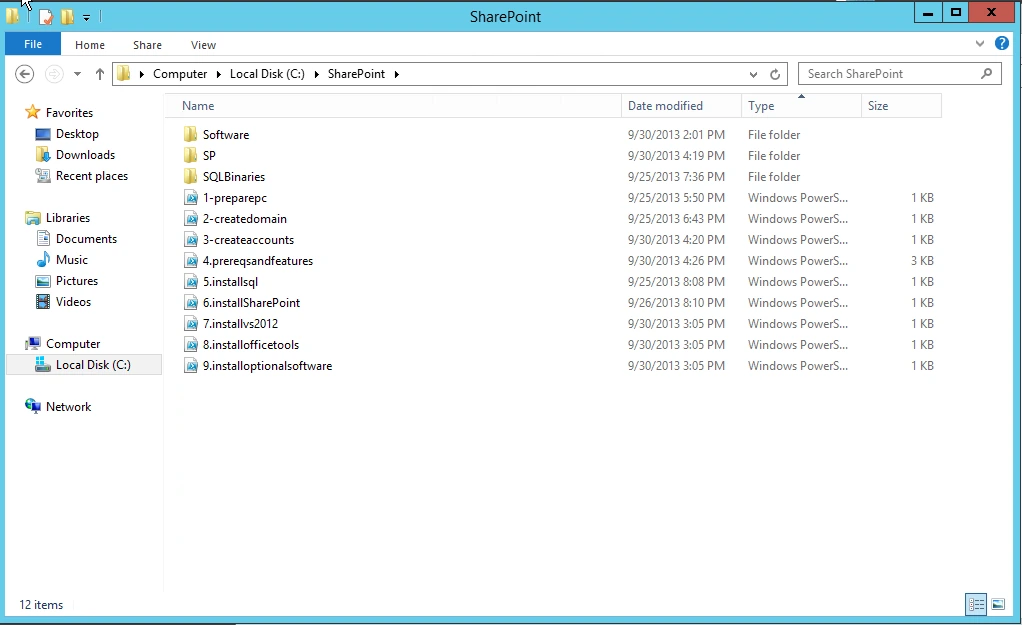1022x625 pixels.
Task: Switch to the Share ribbon tab
Action: (x=147, y=45)
